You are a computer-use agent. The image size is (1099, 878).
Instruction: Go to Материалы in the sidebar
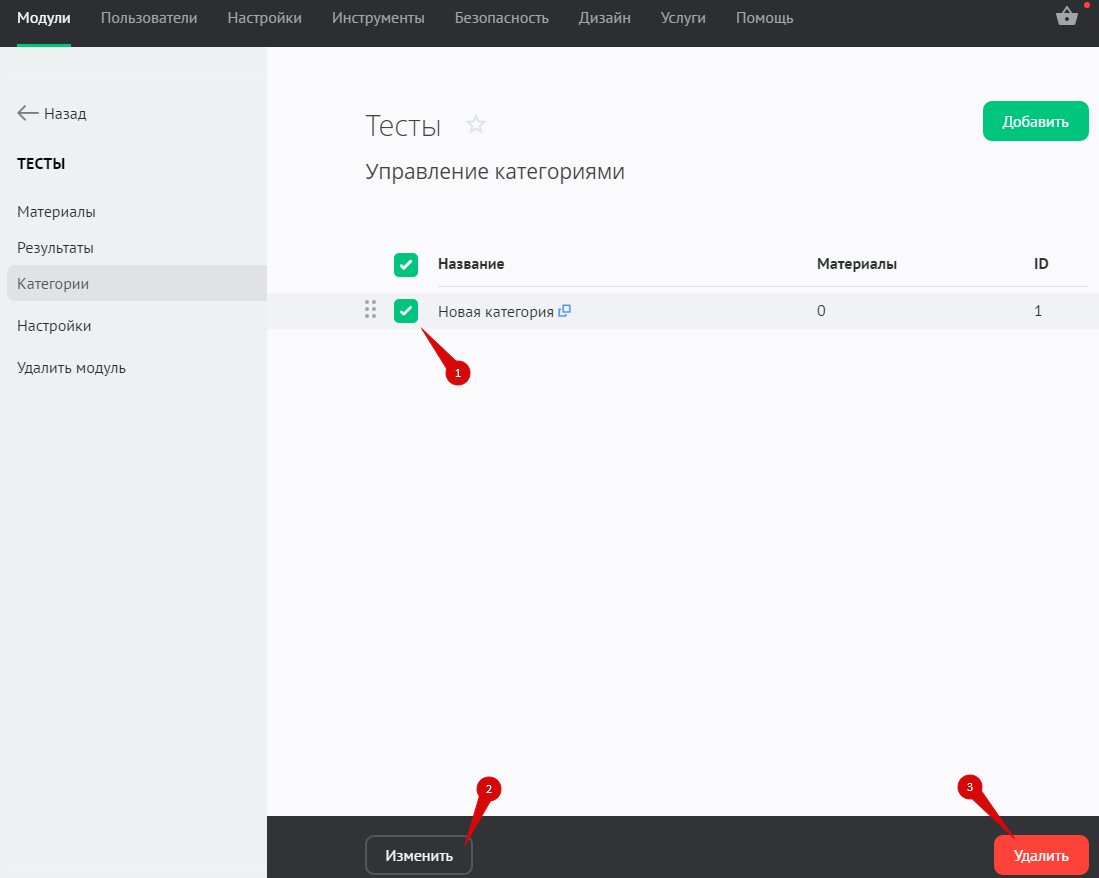click(x=56, y=212)
